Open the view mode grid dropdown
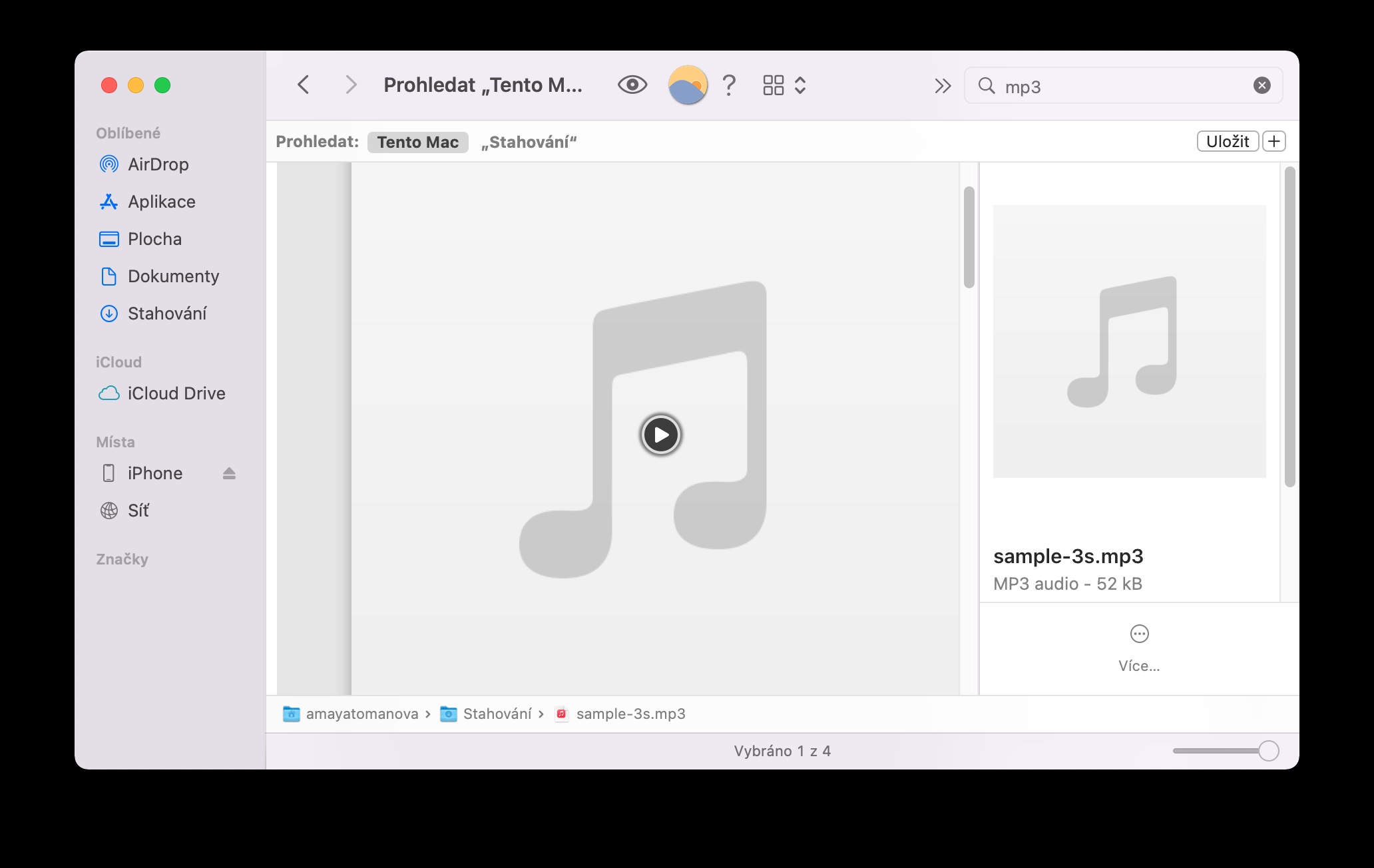1374x868 pixels. click(784, 85)
